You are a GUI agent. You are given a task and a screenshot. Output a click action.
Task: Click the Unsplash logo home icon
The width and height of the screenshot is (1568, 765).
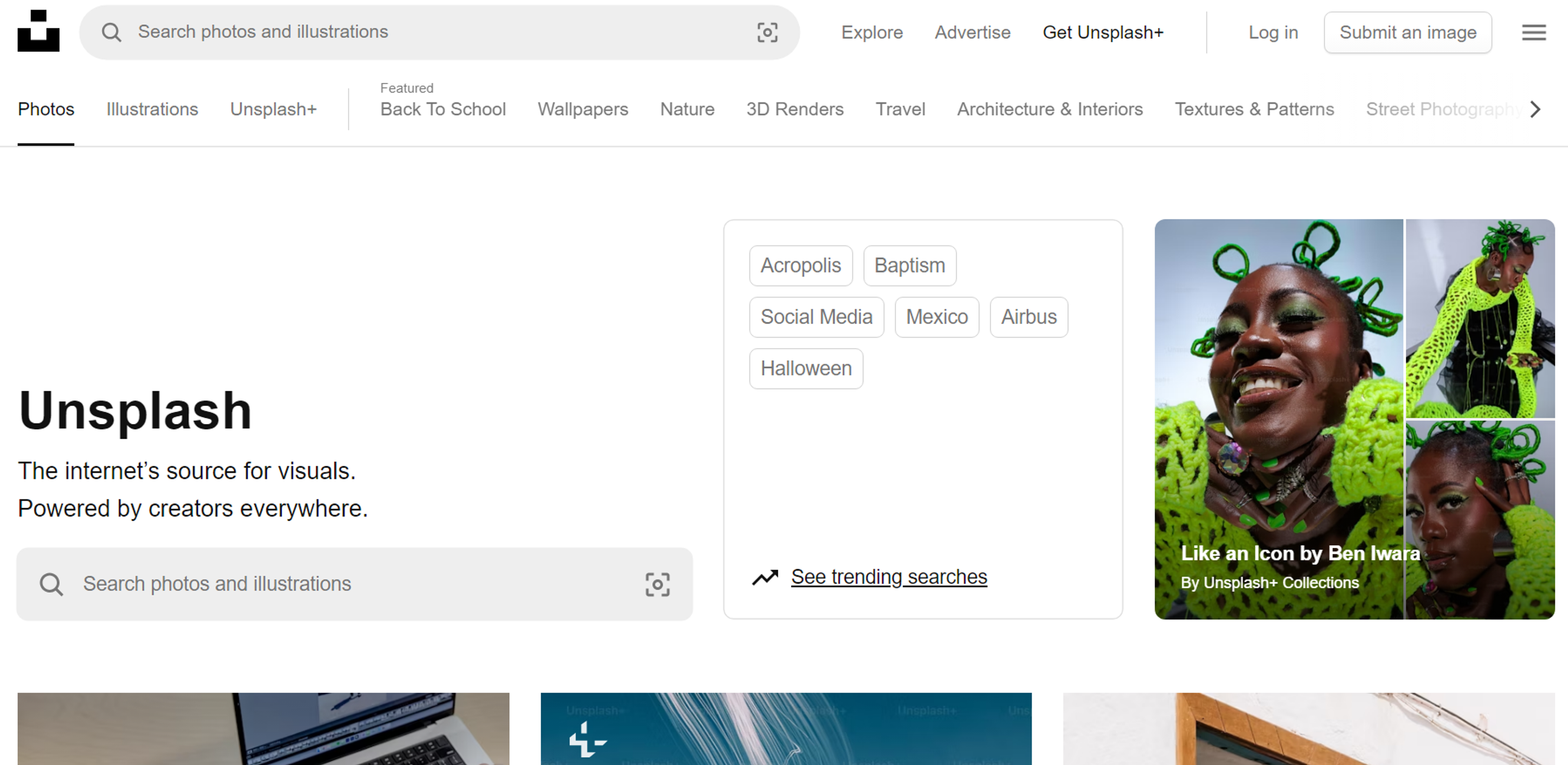(x=38, y=31)
